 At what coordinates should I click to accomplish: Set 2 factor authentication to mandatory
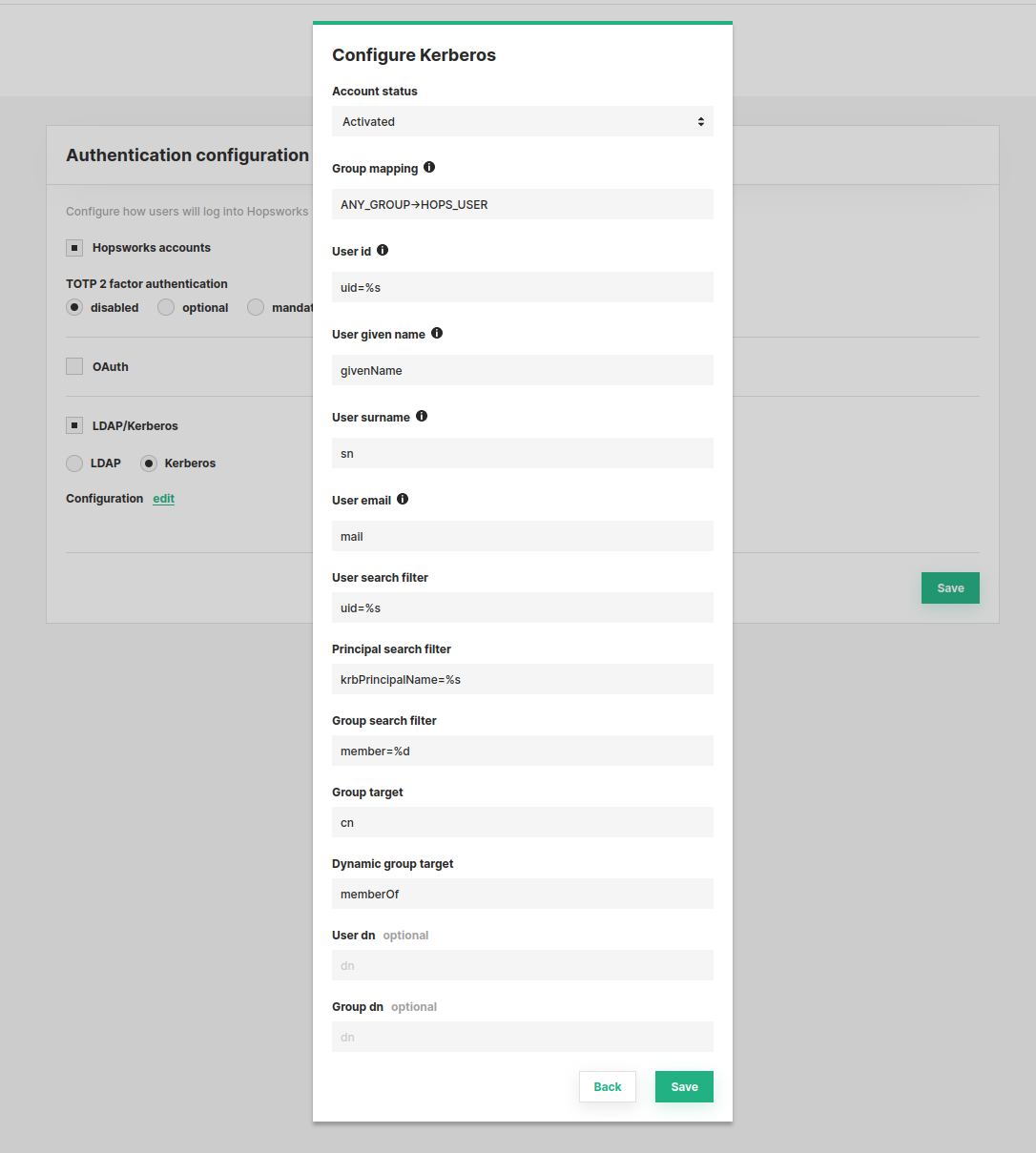point(256,307)
